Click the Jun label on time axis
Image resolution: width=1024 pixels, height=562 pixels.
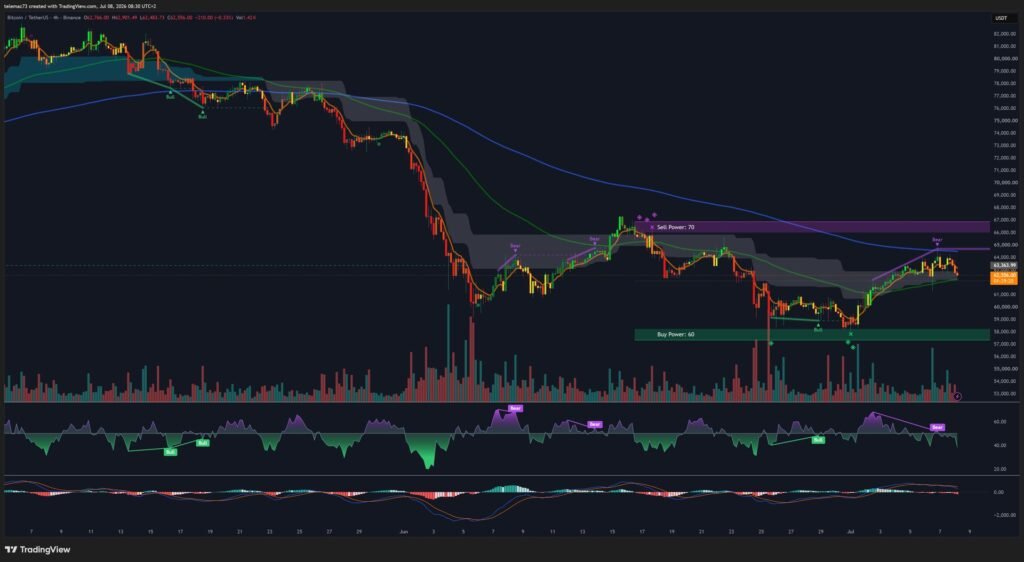tap(404, 532)
